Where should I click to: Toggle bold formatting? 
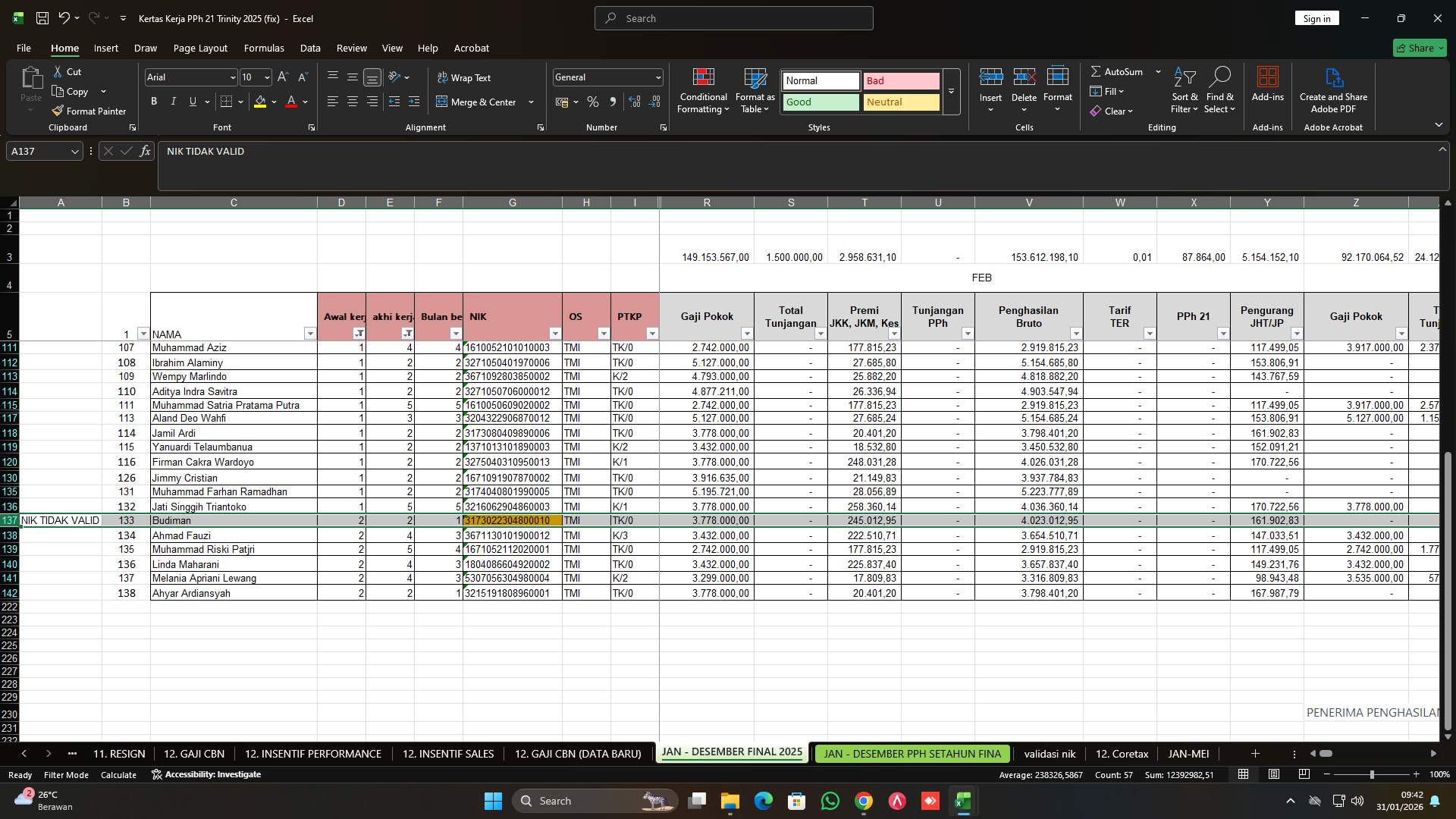pyautogui.click(x=153, y=101)
